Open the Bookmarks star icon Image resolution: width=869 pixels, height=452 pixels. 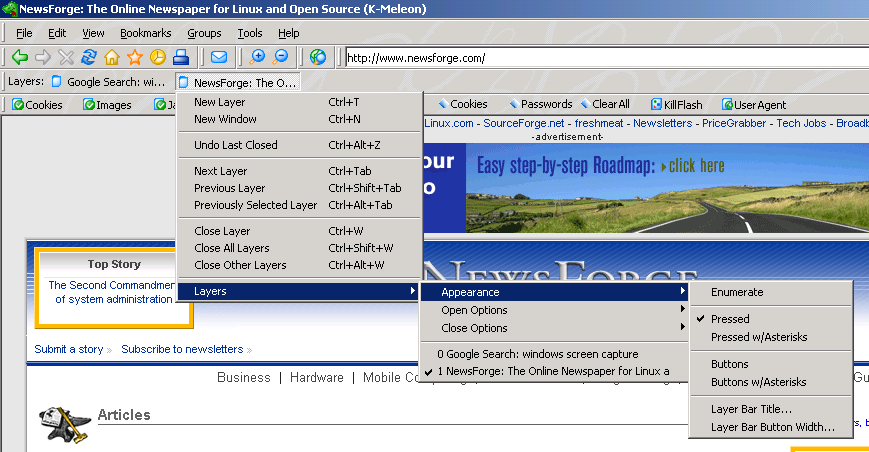[x=135, y=57]
